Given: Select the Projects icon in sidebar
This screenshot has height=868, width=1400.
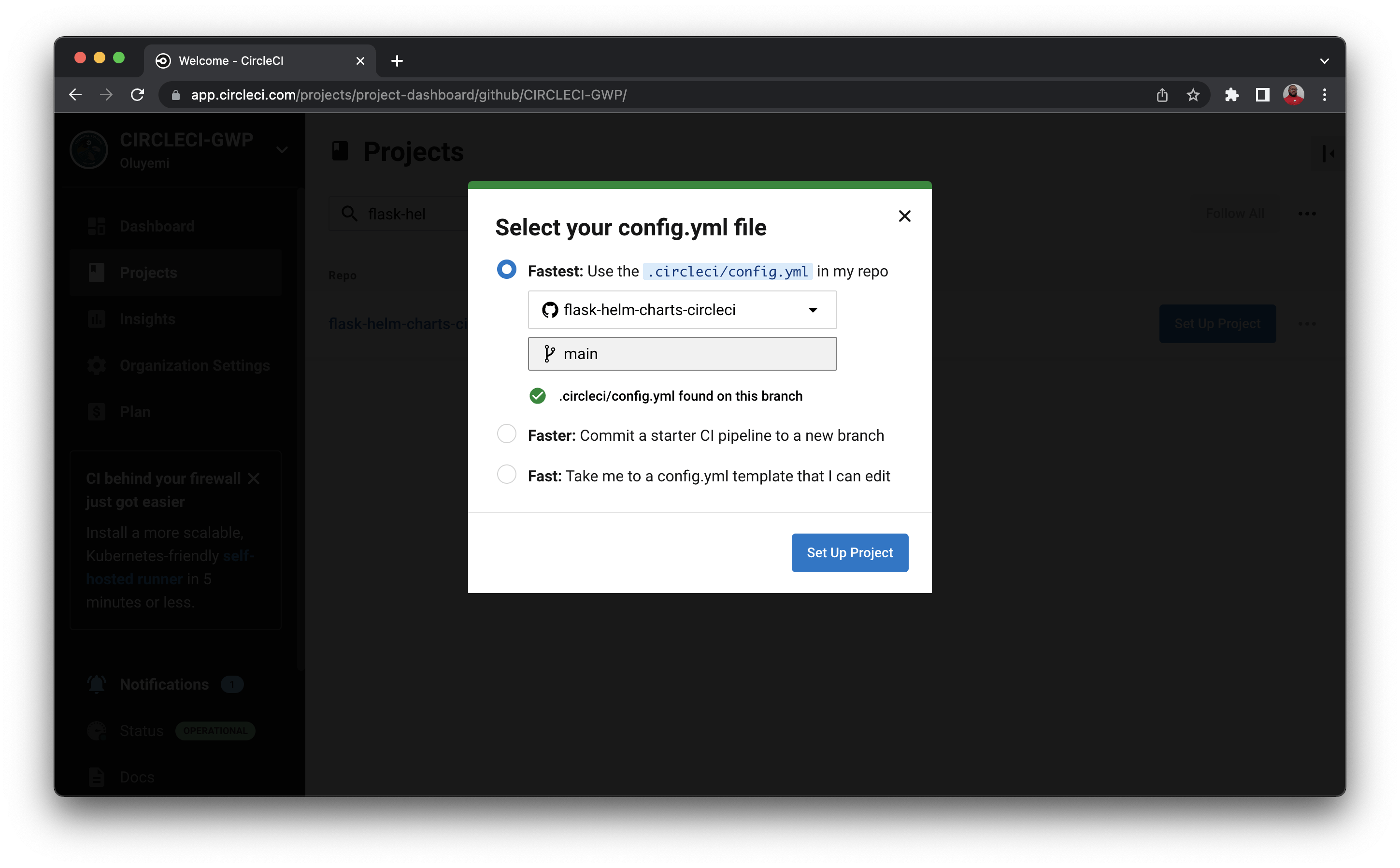Looking at the screenshot, I should pos(96,272).
